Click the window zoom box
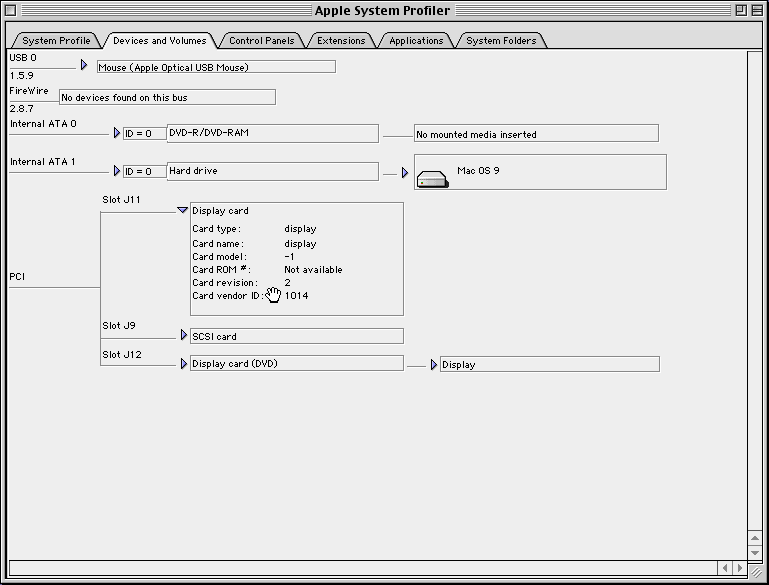The width and height of the screenshot is (769, 585). point(741,10)
